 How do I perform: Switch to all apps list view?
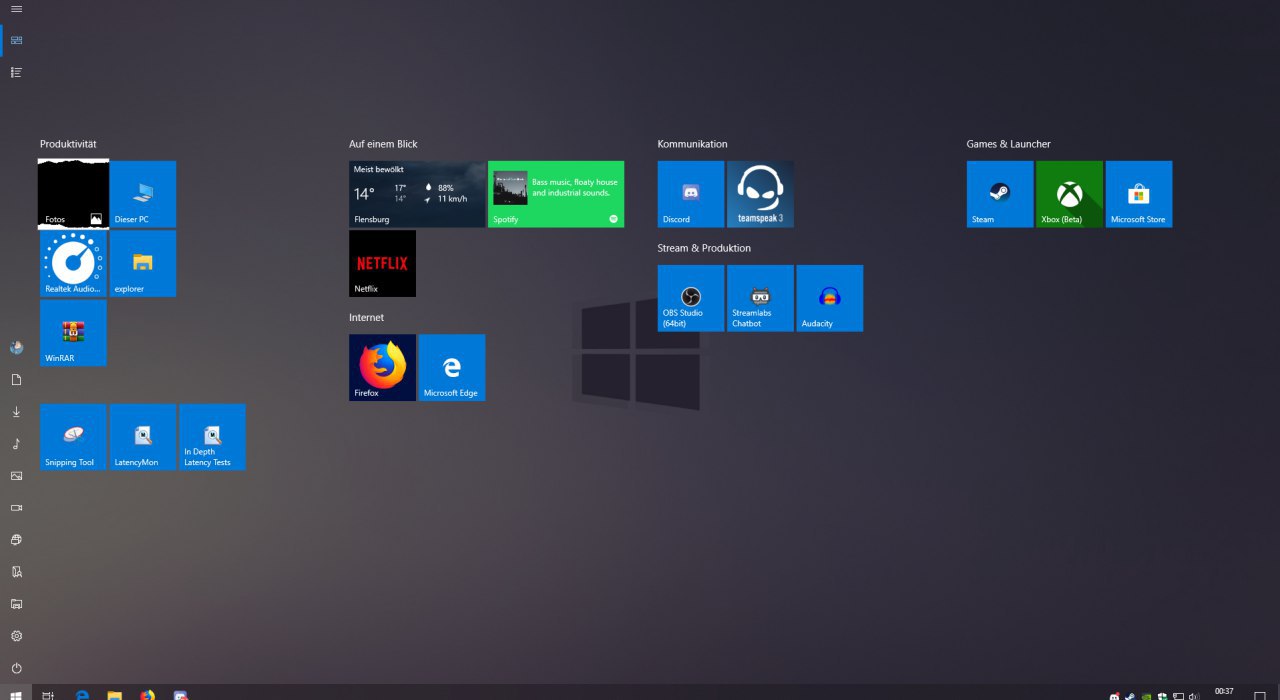pyautogui.click(x=16, y=72)
